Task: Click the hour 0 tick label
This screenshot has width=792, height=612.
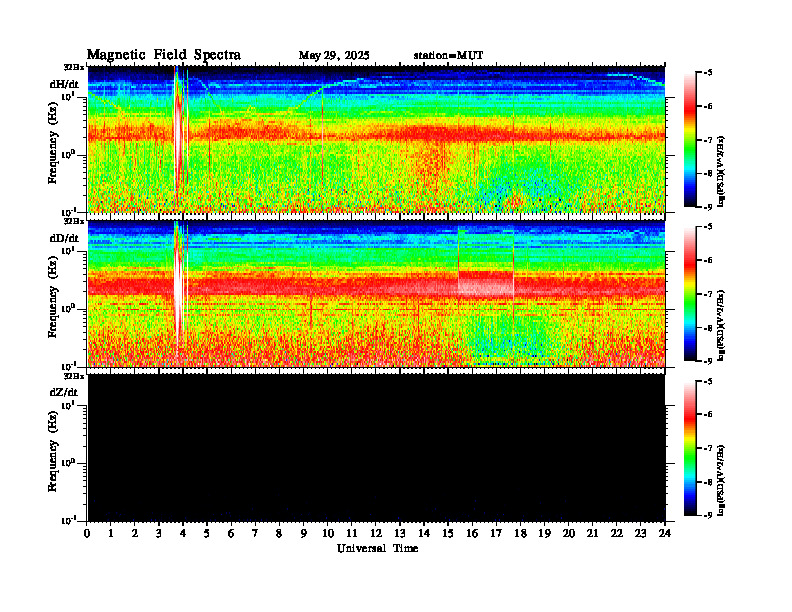Action: pyautogui.click(x=87, y=533)
